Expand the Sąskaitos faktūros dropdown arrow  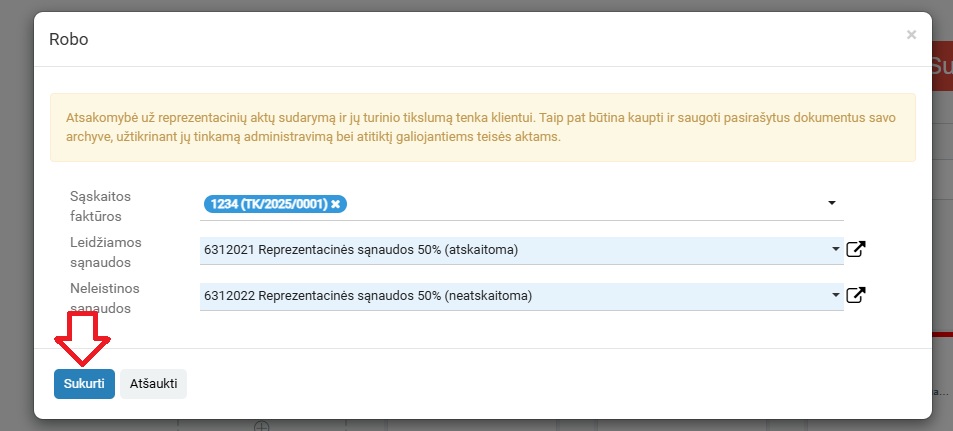pyautogui.click(x=832, y=203)
